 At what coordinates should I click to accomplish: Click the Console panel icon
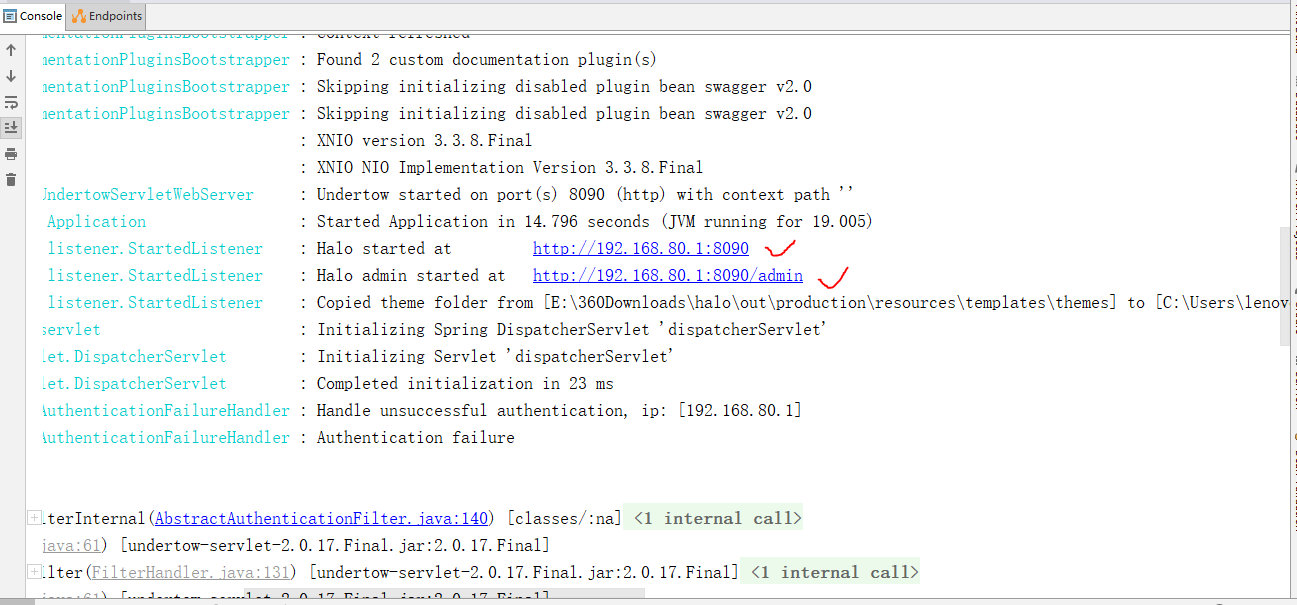click(x=10, y=16)
